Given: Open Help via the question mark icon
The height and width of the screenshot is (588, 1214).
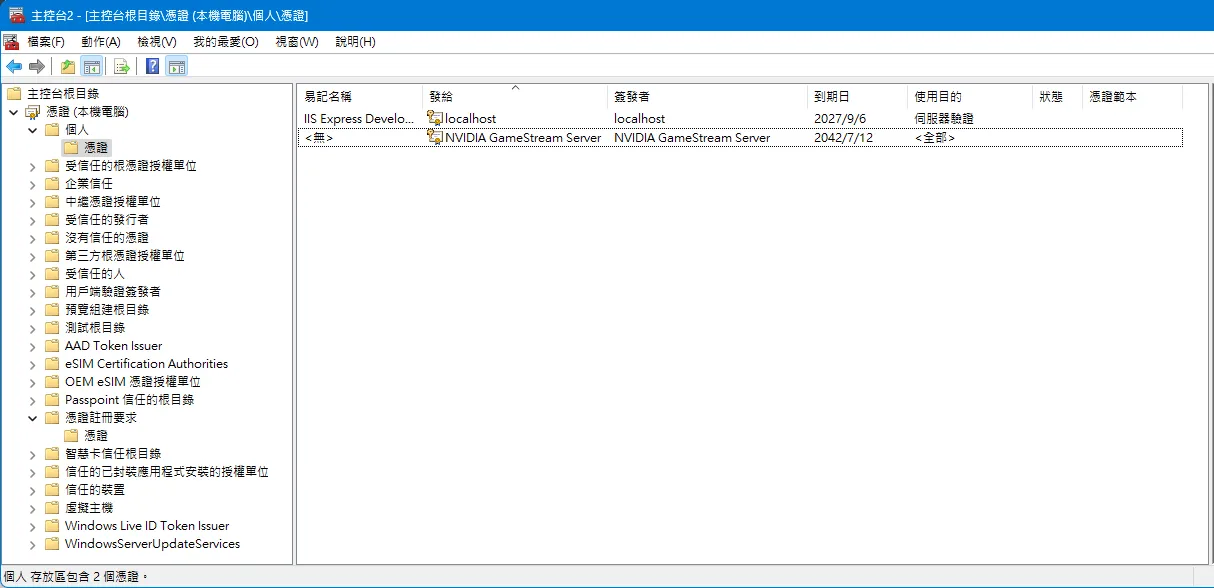Looking at the screenshot, I should click(152, 67).
